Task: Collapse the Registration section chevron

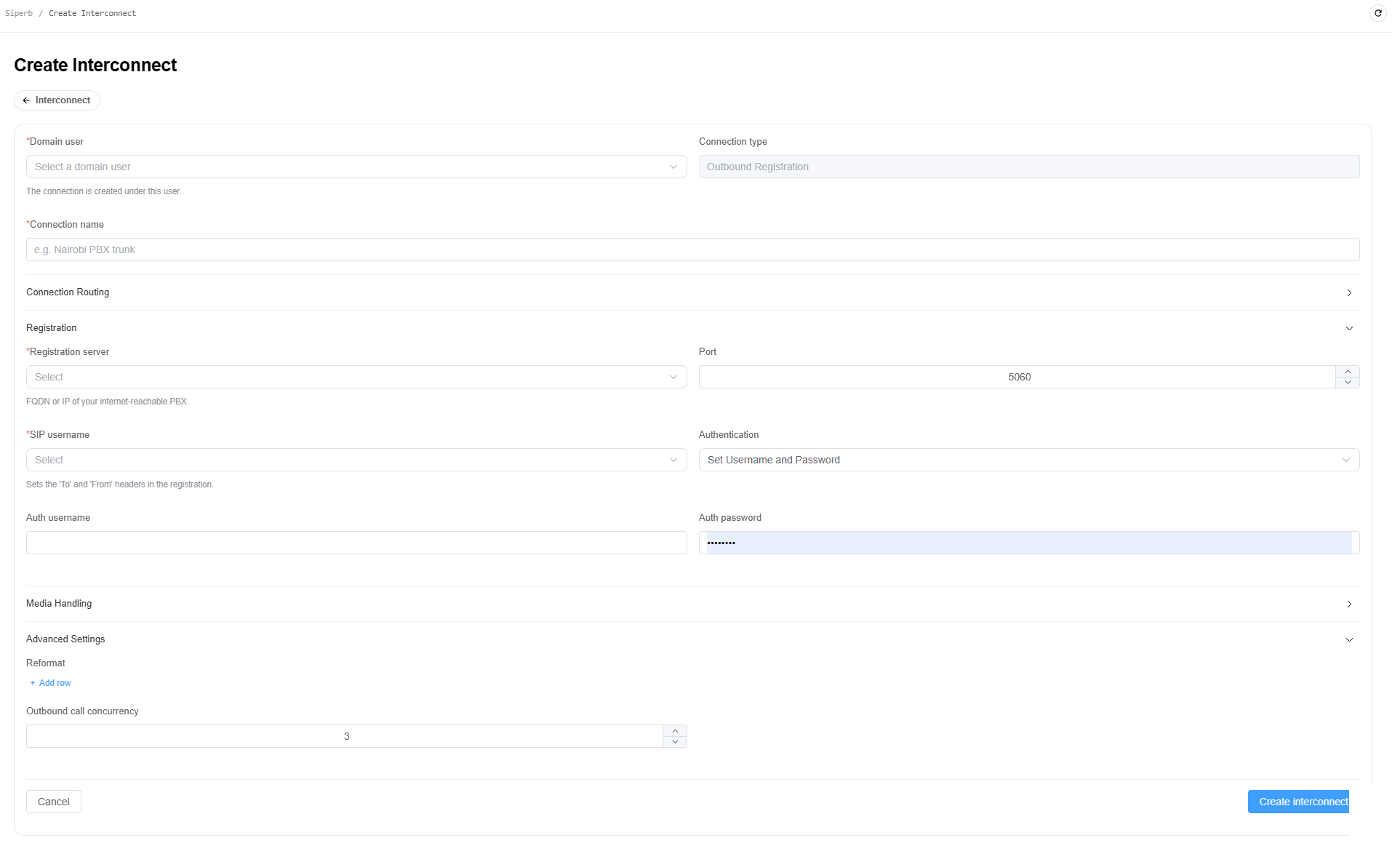Action: coord(1349,328)
